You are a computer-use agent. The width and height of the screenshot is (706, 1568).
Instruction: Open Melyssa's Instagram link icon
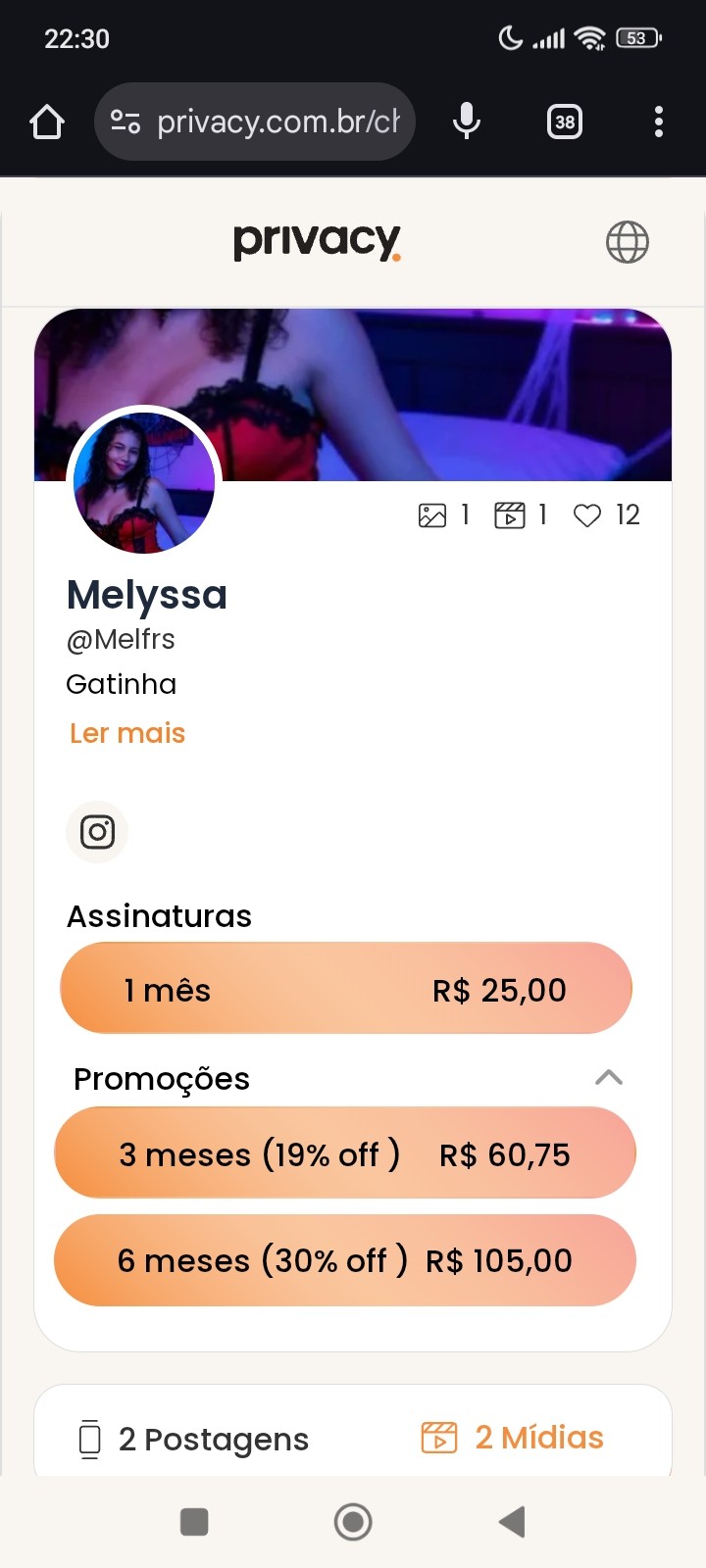[x=97, y=832]
